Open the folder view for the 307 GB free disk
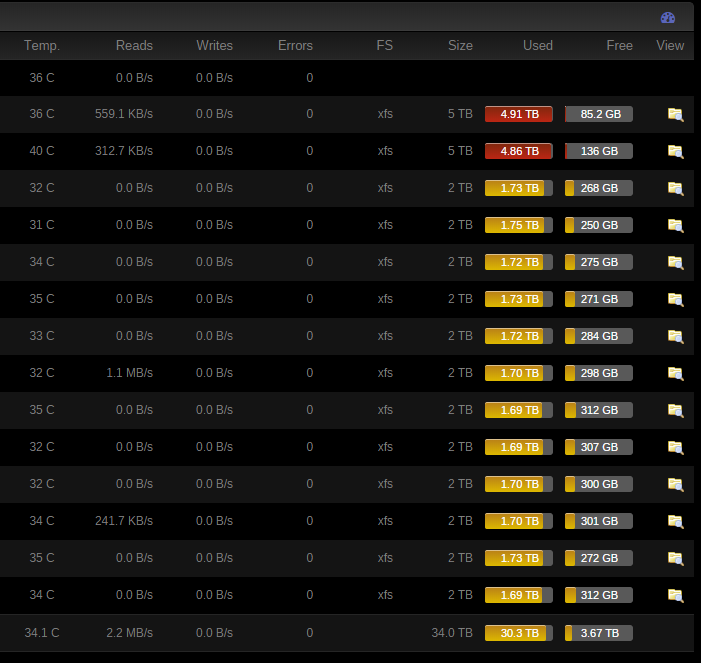 point(676,448)
